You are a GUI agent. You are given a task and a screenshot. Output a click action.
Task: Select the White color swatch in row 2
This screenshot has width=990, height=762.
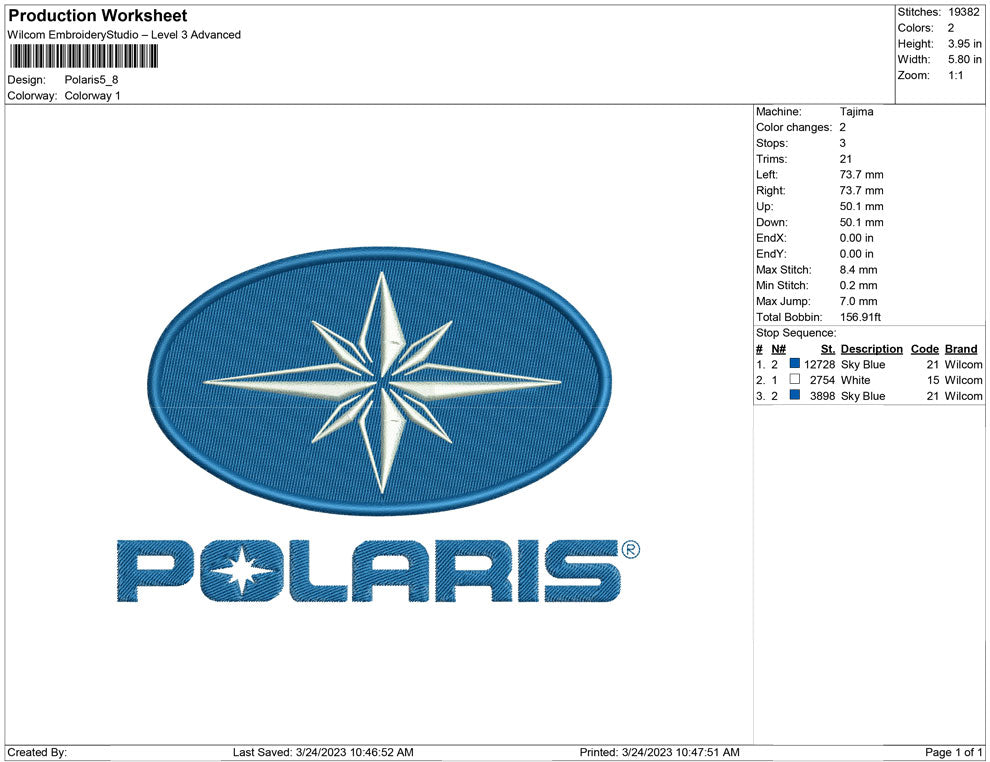(x=795, y=379)
